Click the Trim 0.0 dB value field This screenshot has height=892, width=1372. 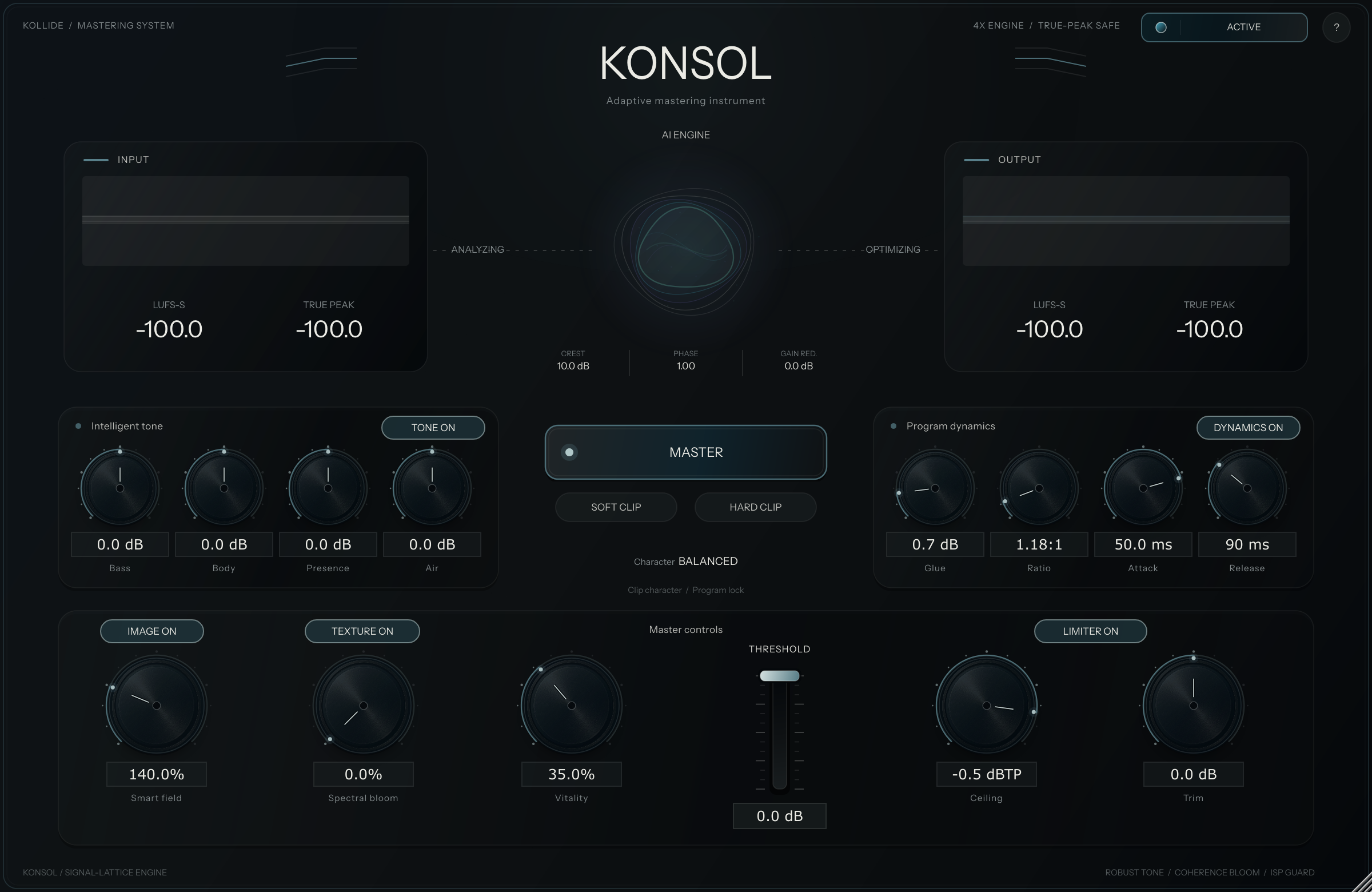1193,774
